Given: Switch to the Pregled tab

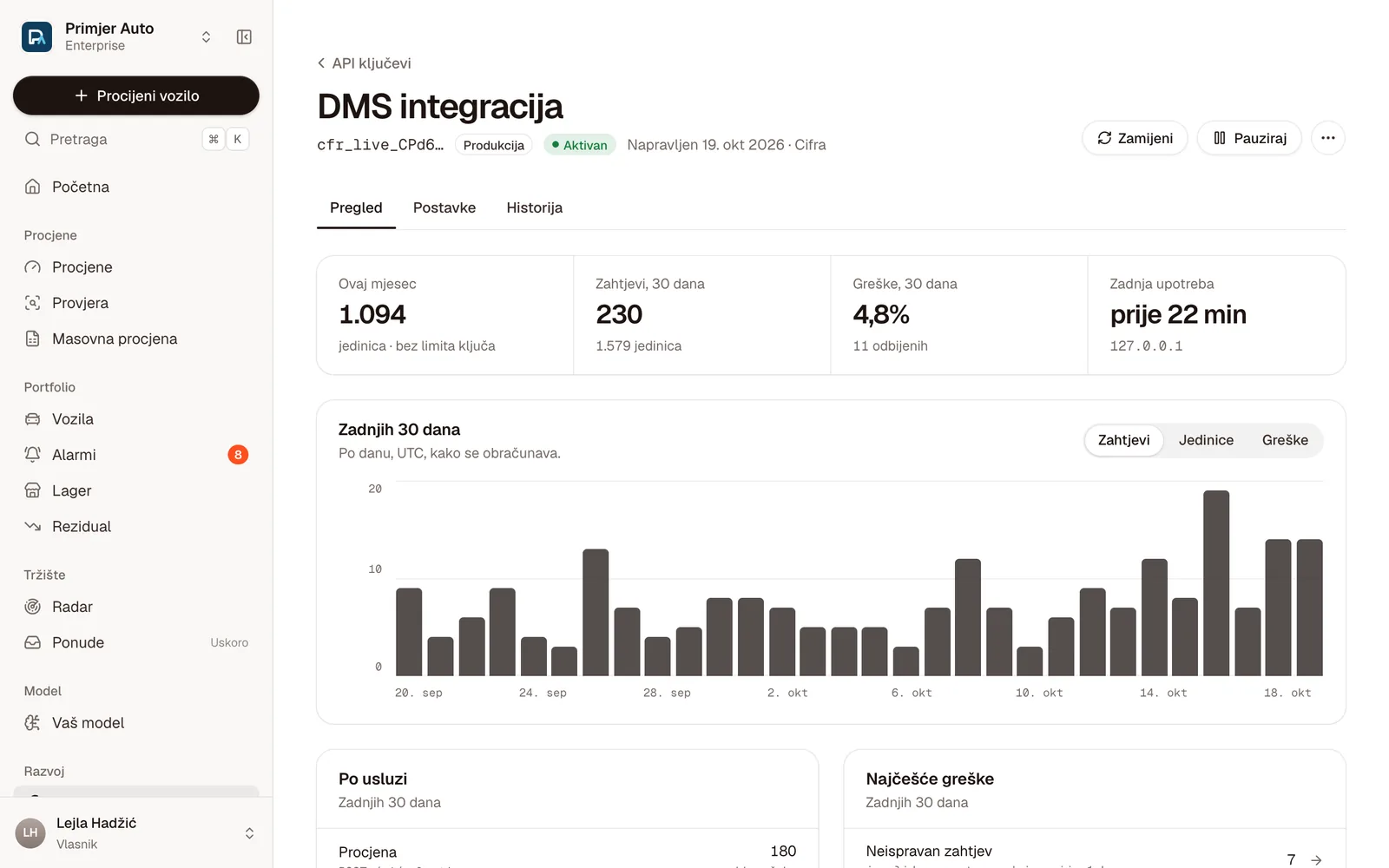Looking at the screenshot, I should click(356, 208).
